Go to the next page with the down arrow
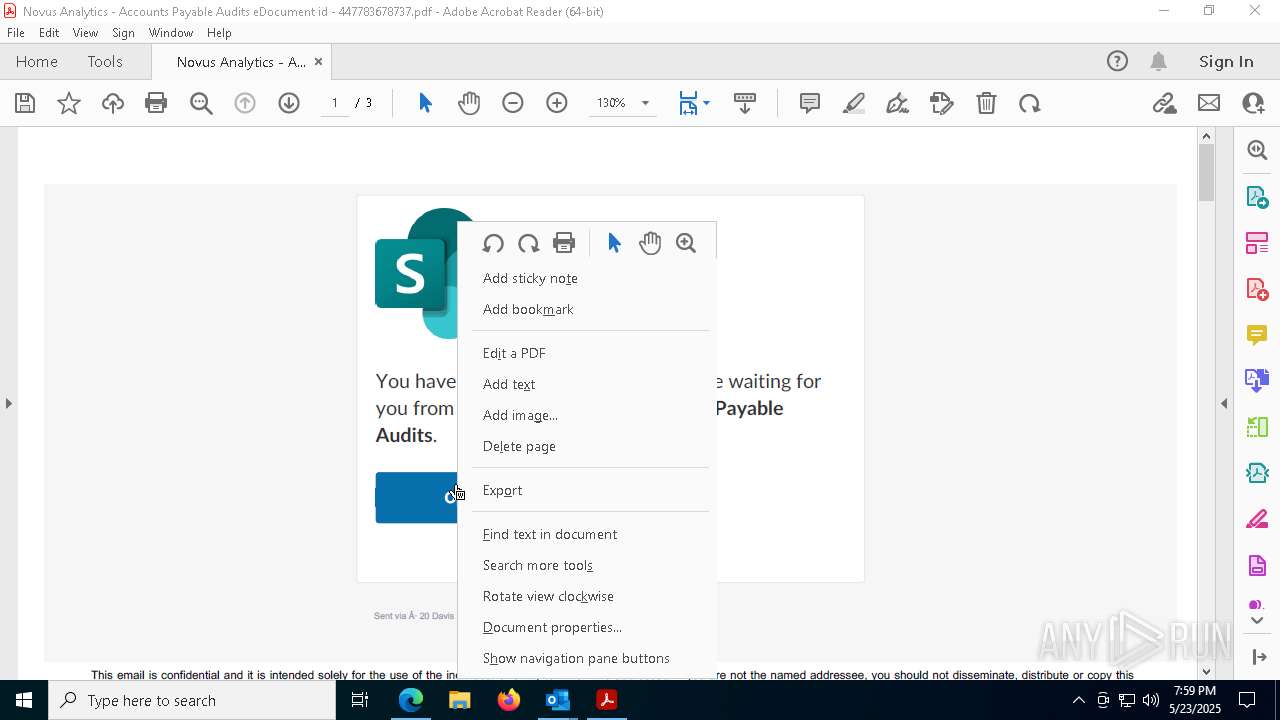Image resolution: width=1280 pixels, height=720 pixels. [289, 103]
